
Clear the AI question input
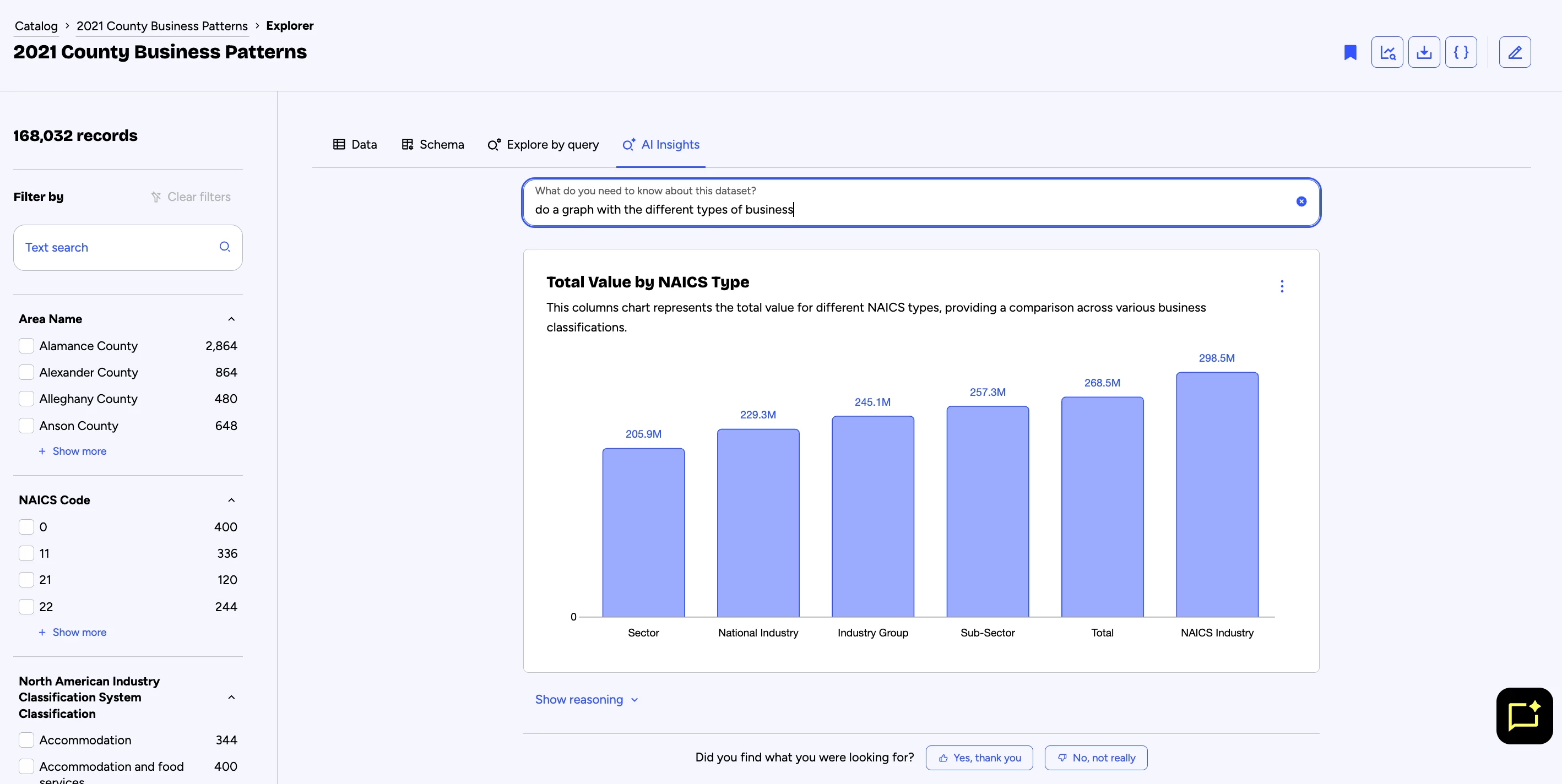pos(1301,202)
